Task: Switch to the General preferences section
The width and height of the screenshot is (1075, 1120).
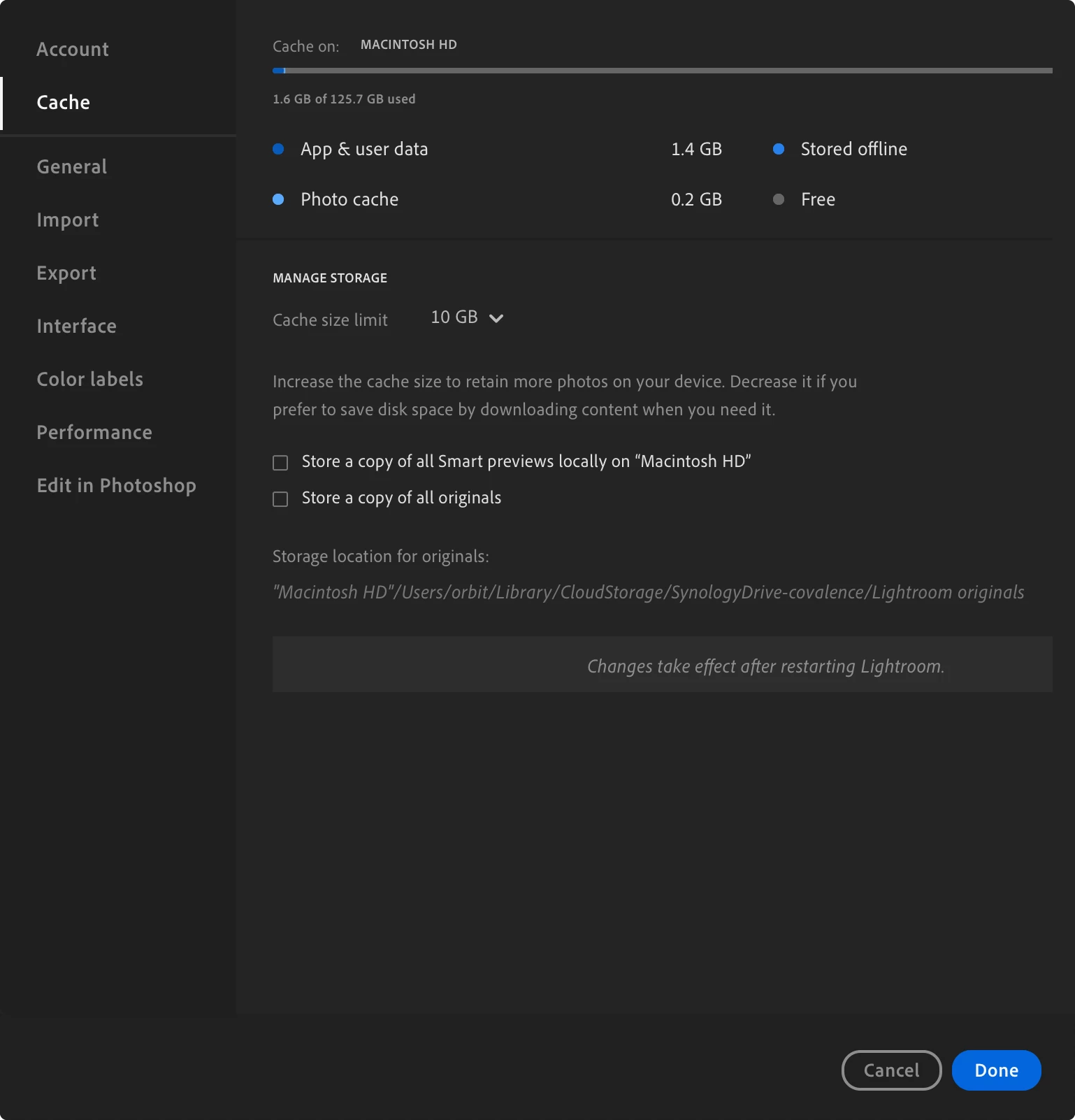Action: [x=72, y=166]
